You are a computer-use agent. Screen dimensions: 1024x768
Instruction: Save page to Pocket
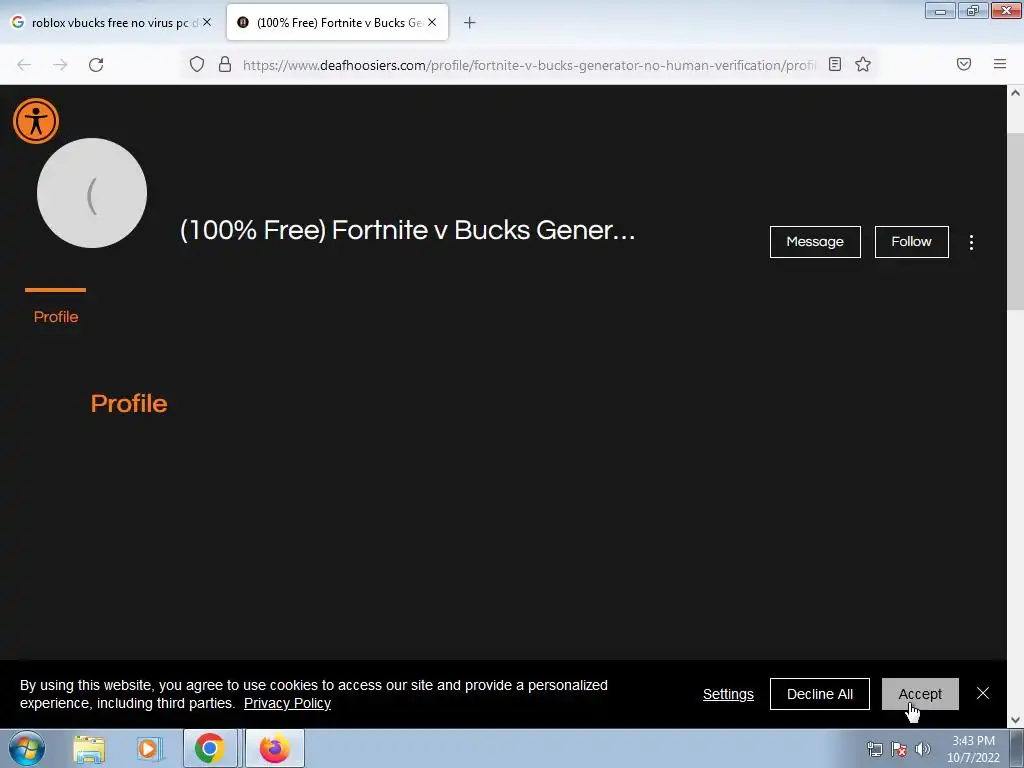point(964,64)
